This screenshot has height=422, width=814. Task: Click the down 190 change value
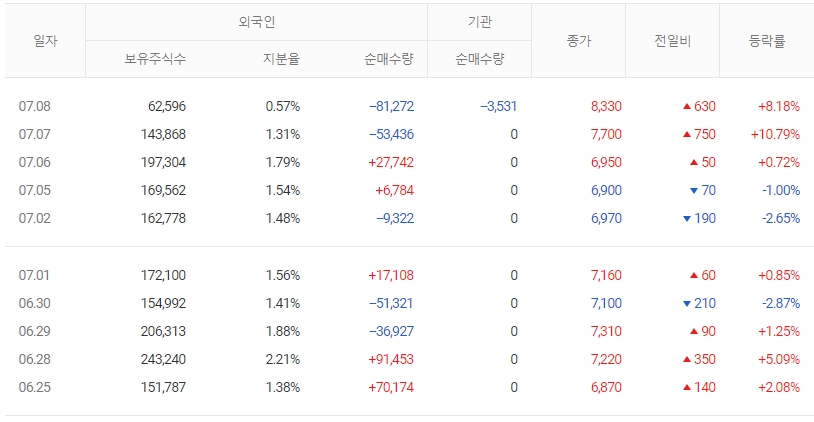click(699, 219)
